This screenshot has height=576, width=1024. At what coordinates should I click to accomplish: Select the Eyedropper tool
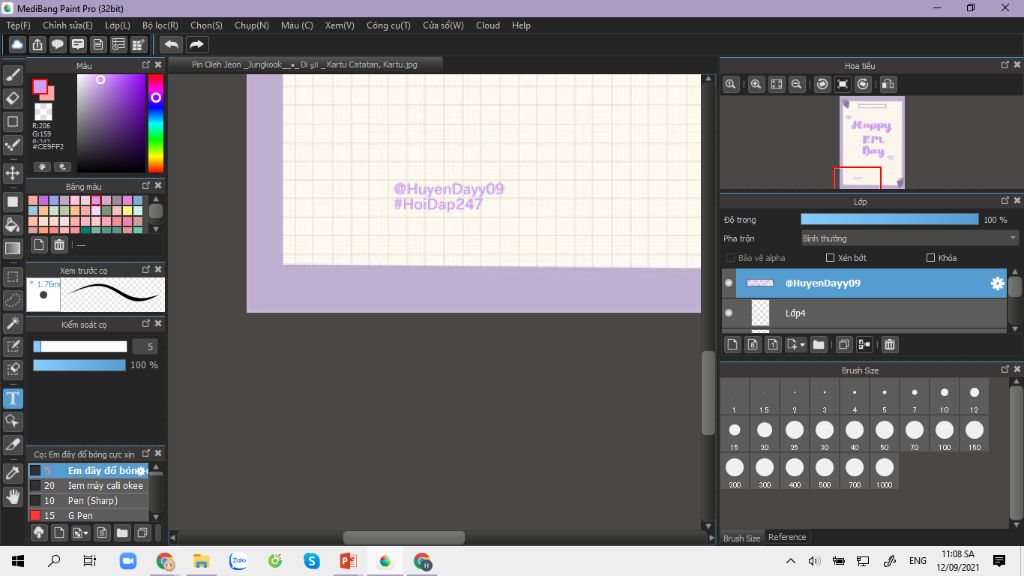12,473
